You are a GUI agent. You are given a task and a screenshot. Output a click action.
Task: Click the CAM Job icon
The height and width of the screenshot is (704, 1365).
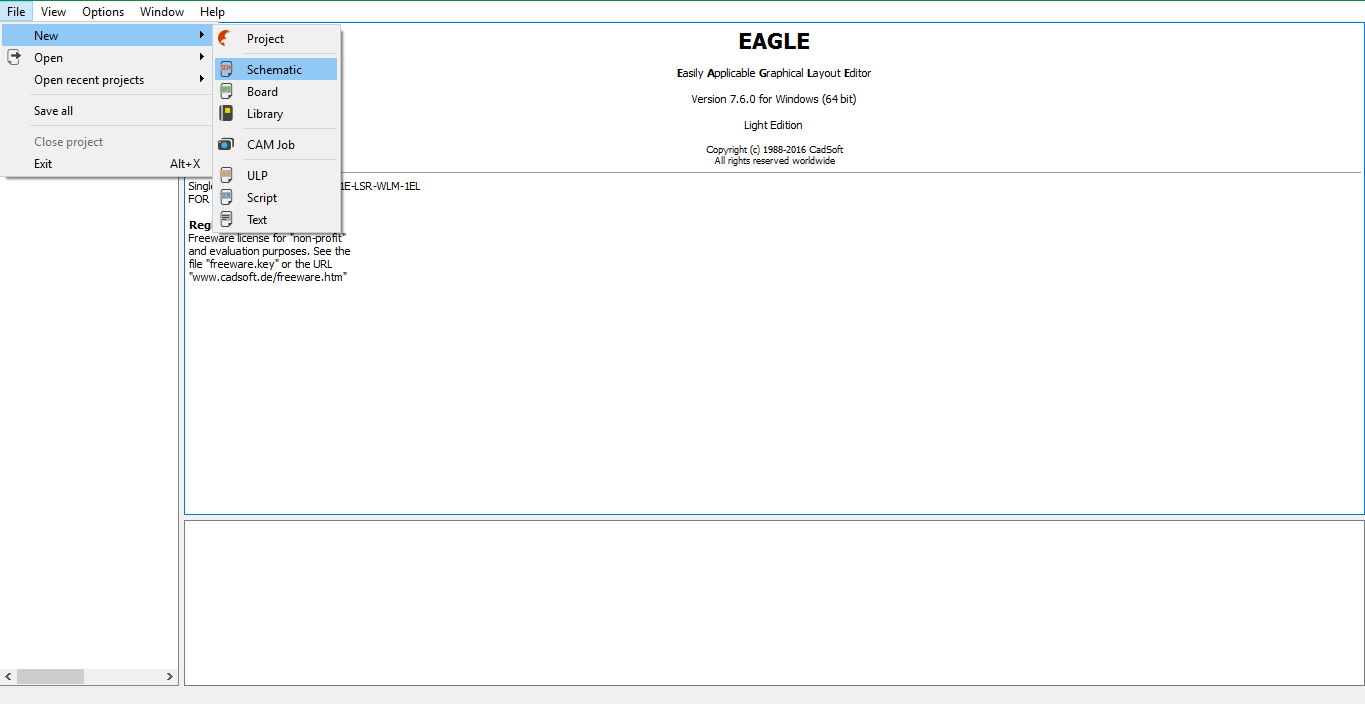pyautogui.click(x=226, y=145)
